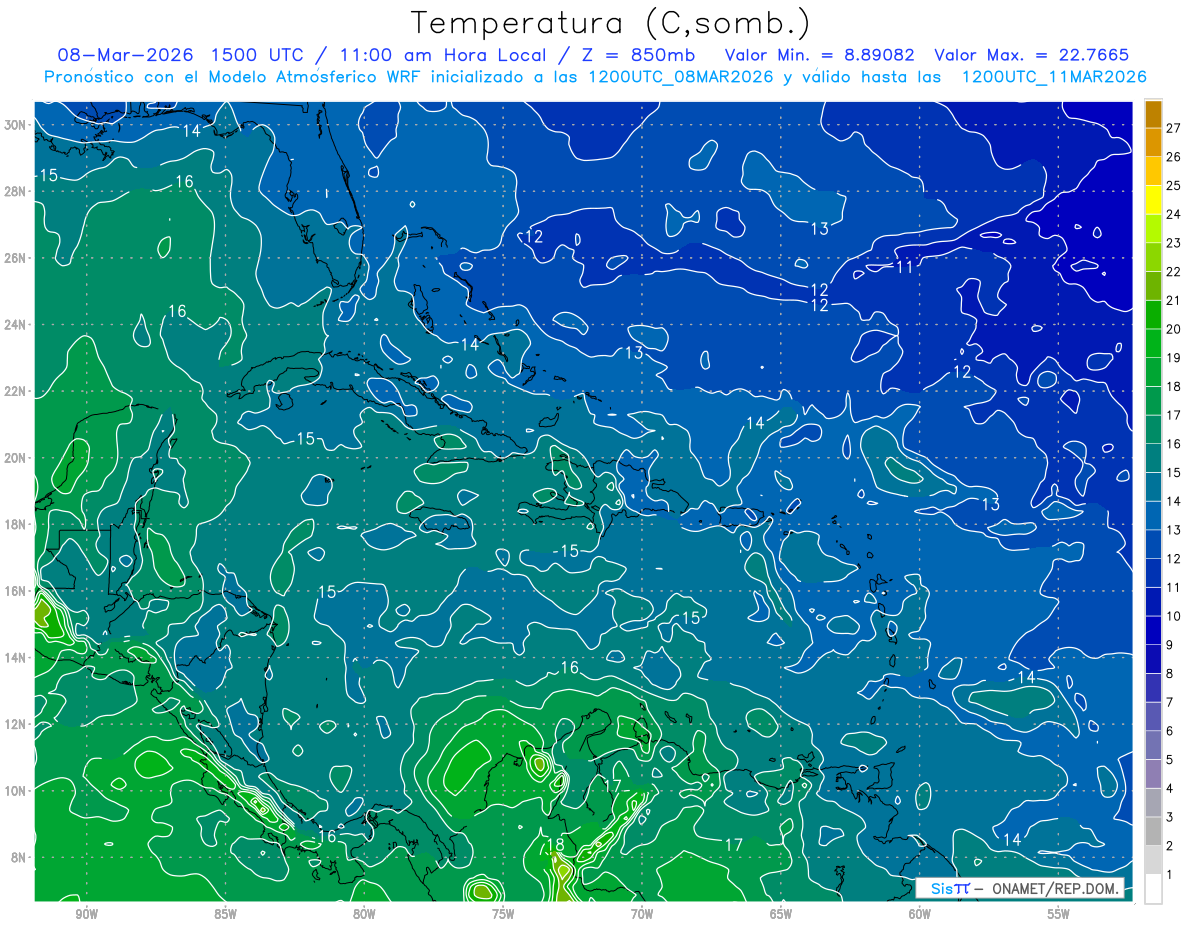The width and height of the screenshot is (1200, 927).
Task: Click the "55W" longitude axis label
Action: (x=1059, y=914)
